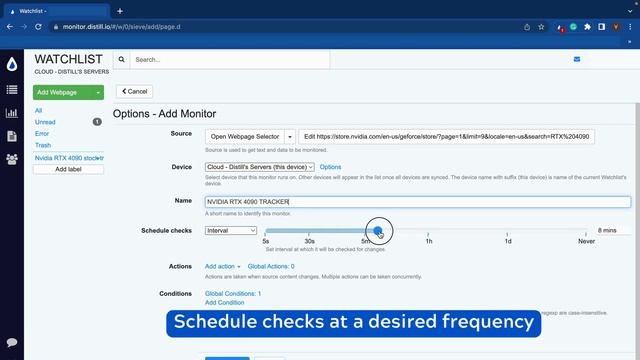This screenshot has width=640, height=360.
Task: Focus the Search input box
Action: [230, 60]
